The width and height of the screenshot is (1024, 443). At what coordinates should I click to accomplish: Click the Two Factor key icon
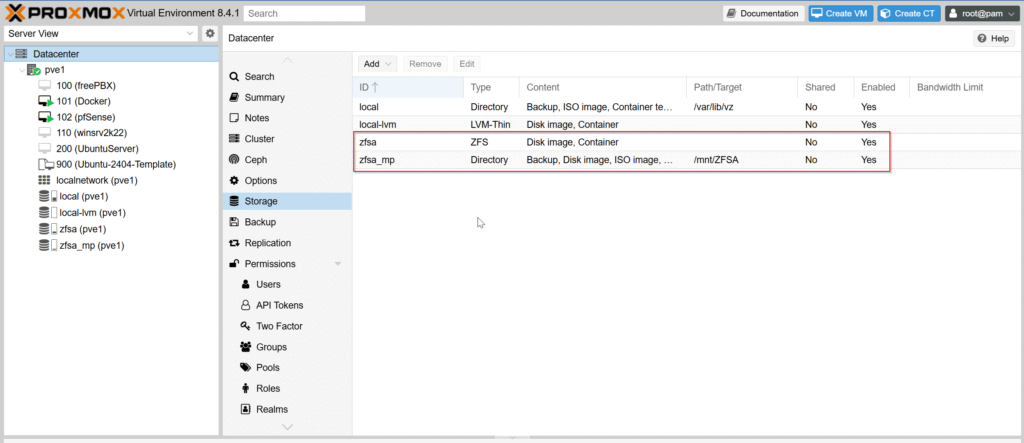(246, 326)
